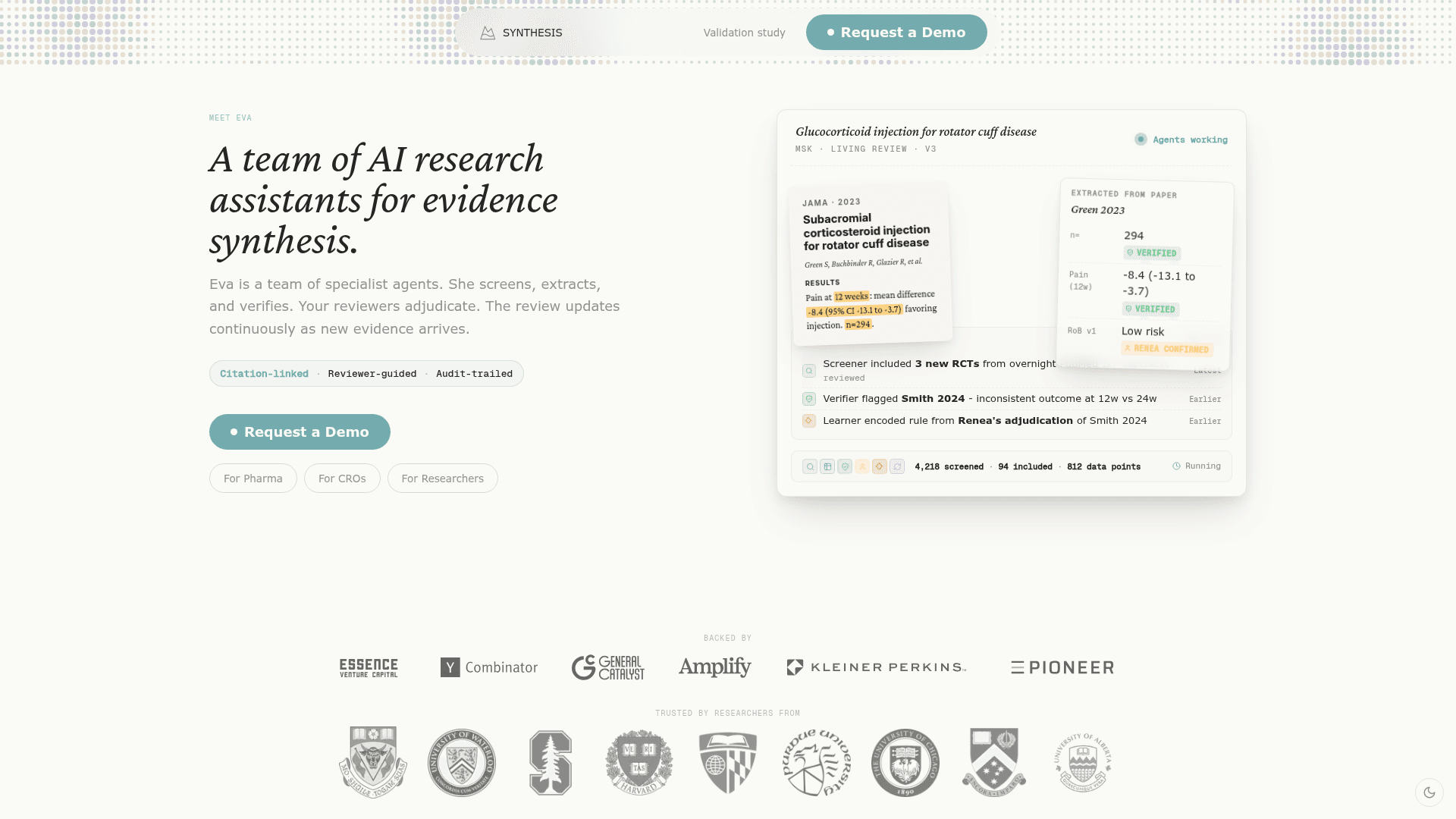Open the For Pharma pill link

pyautogui.click(x=253, y=479)
